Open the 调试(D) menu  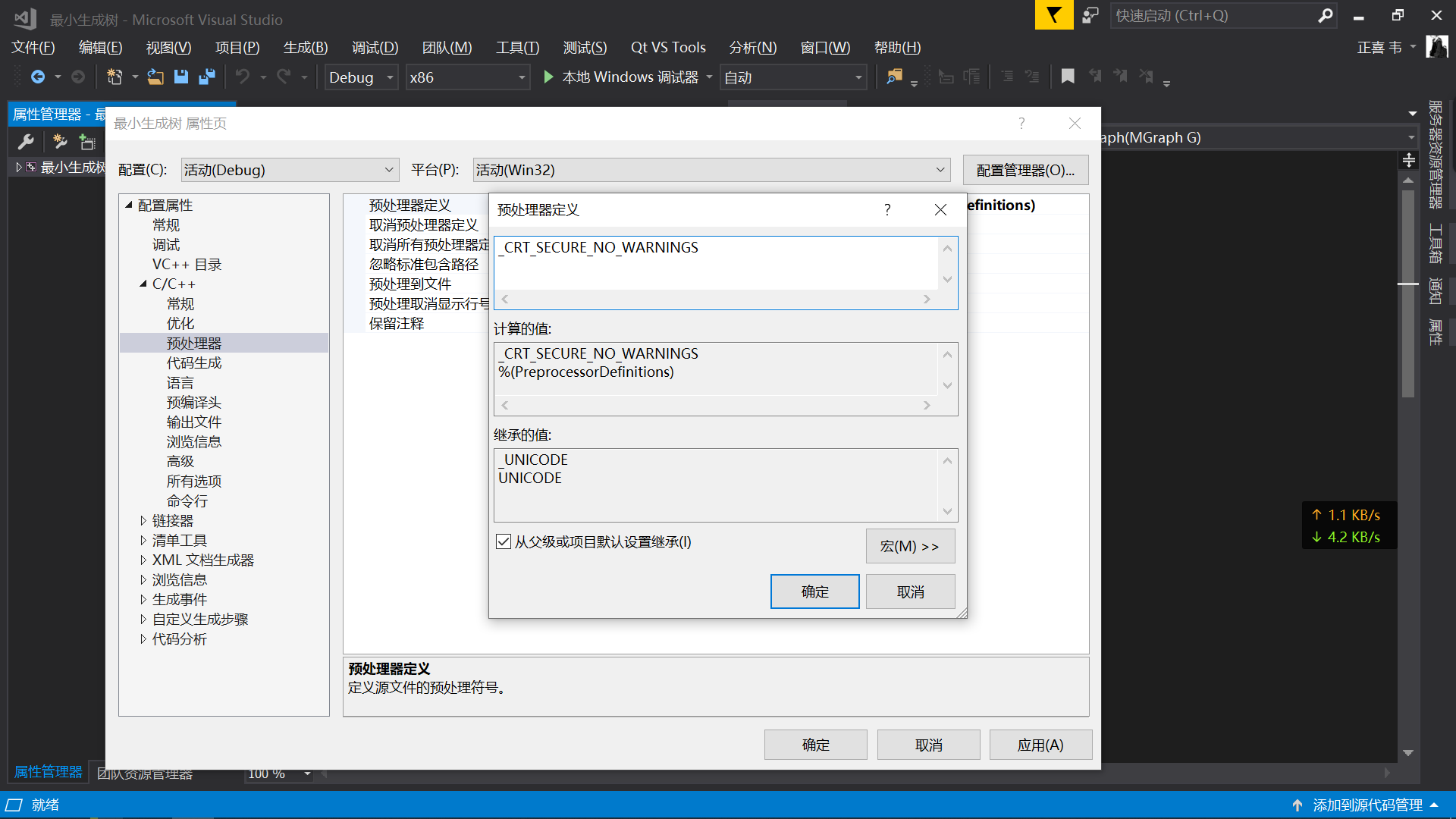coord(375,47)
